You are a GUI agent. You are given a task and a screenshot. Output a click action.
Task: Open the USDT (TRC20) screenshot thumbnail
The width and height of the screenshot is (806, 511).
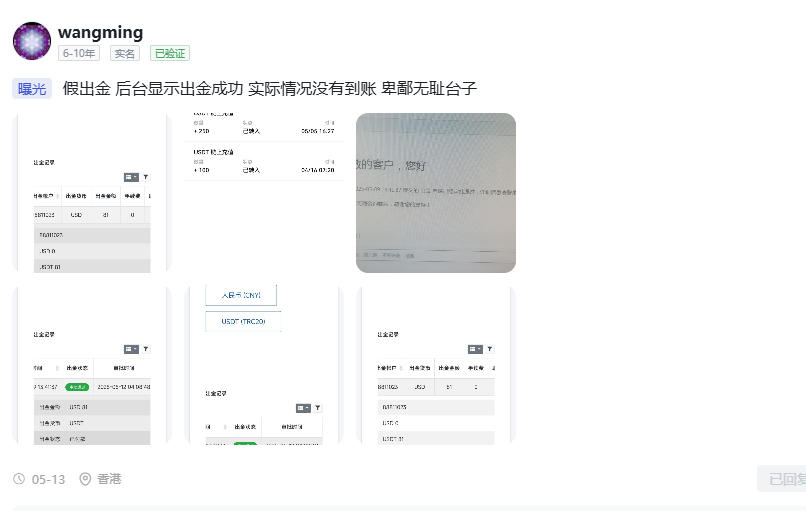pyautogui.click(x=264, y=365)
